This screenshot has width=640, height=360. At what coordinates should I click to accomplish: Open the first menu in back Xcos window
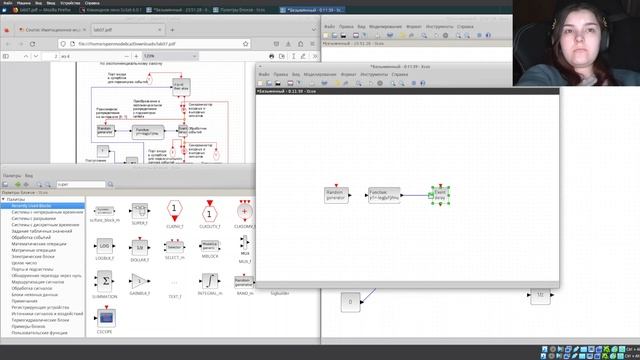329,27
